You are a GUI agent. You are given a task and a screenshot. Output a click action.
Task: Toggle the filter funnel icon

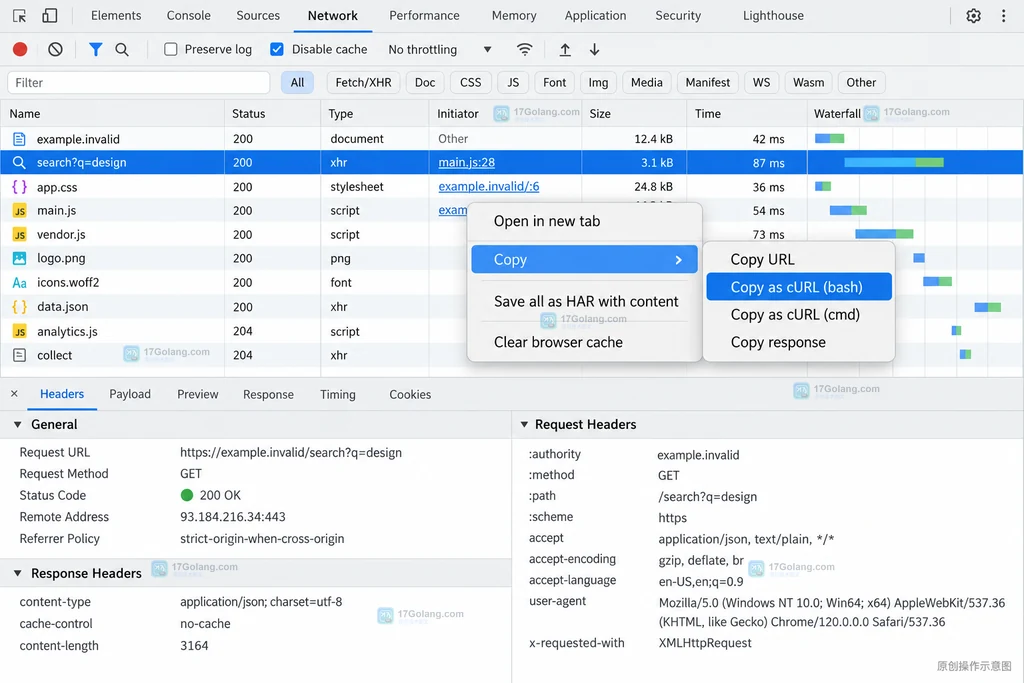click(95, 50)
